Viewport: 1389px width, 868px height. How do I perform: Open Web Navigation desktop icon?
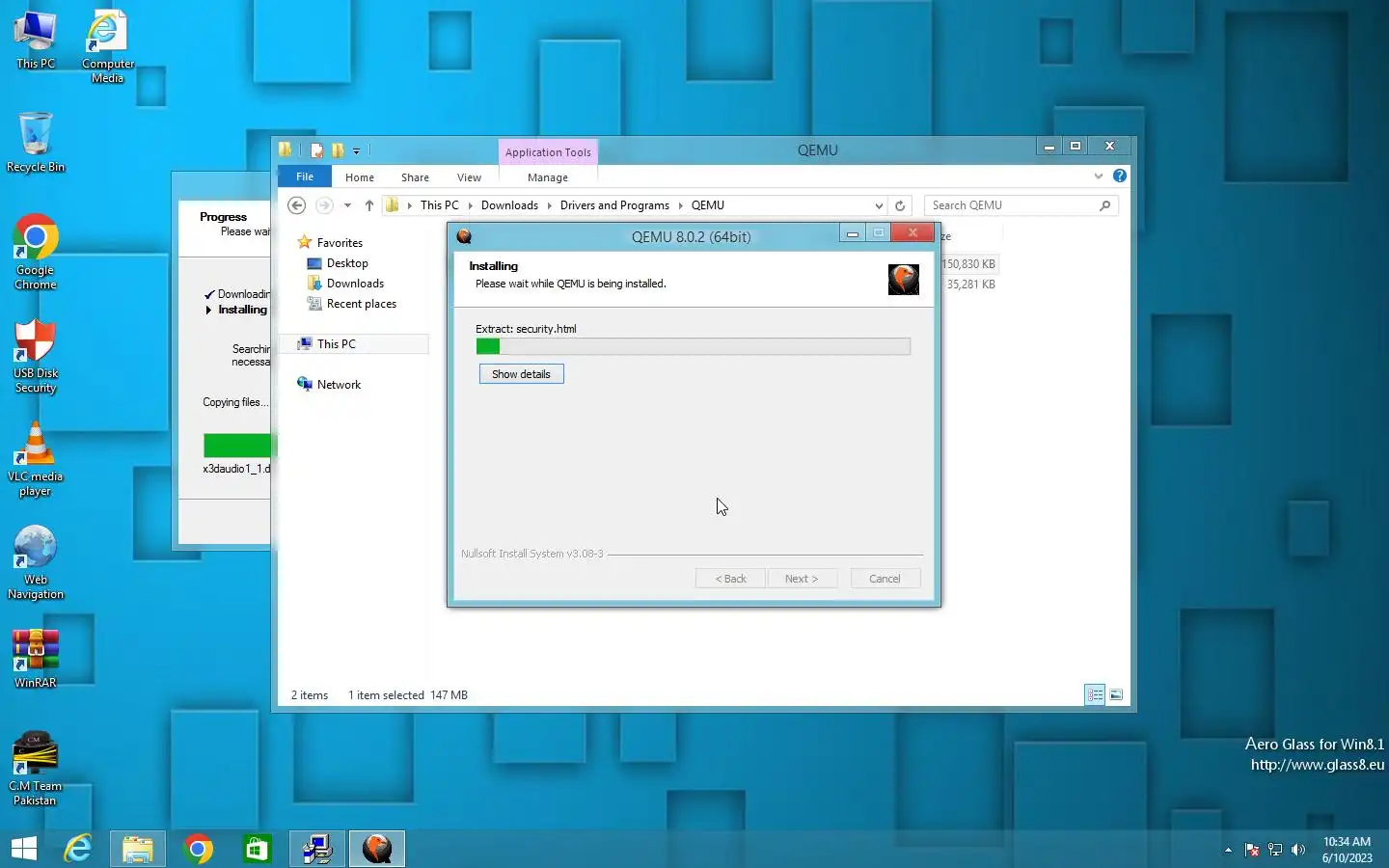point(36,563)
